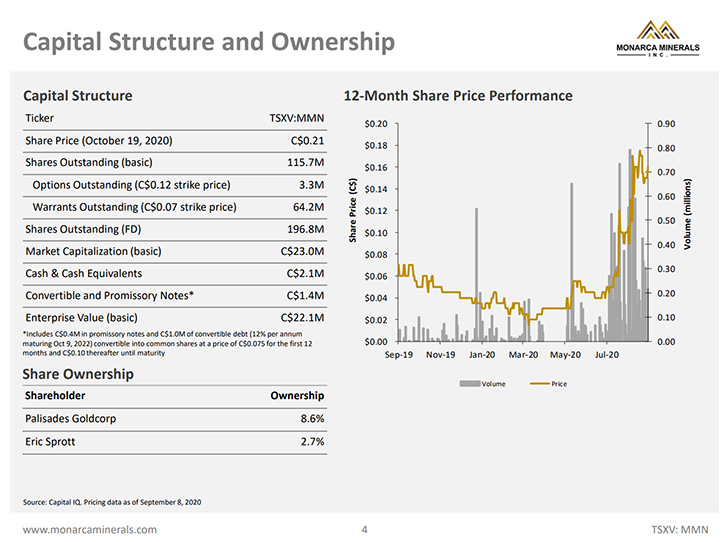The image size is (725, 542).
Task: Click the tall May 2020 volume bar
Action: (571, 262)
